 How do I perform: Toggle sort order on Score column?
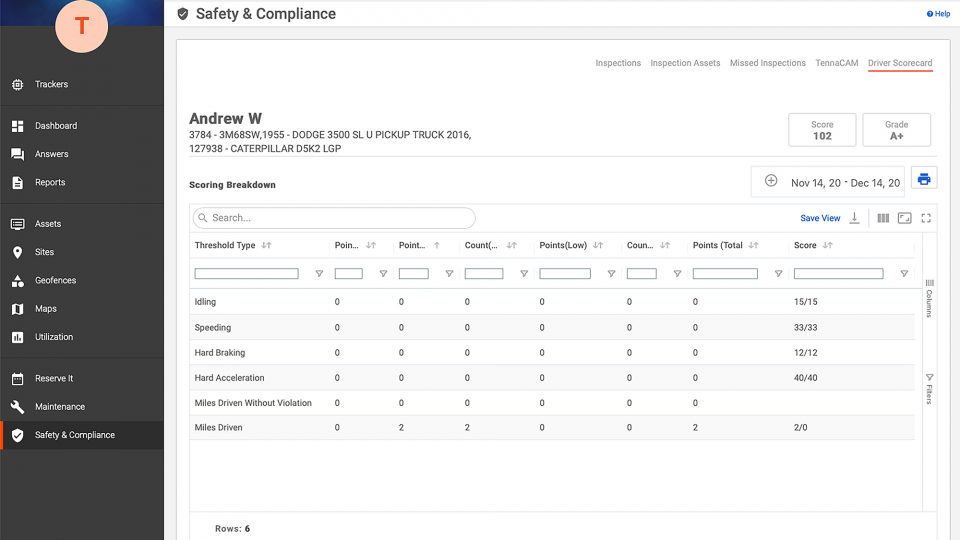click(828, 245)
